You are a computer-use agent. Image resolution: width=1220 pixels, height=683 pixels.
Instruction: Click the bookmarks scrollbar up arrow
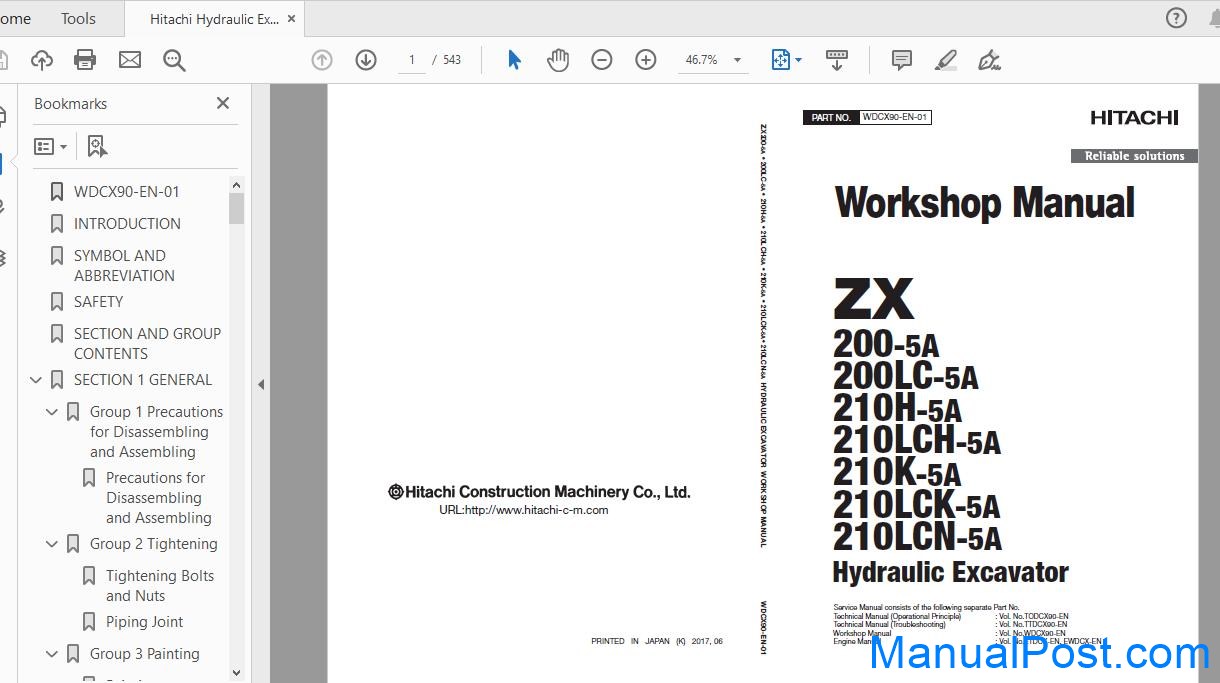coord(237,185)
